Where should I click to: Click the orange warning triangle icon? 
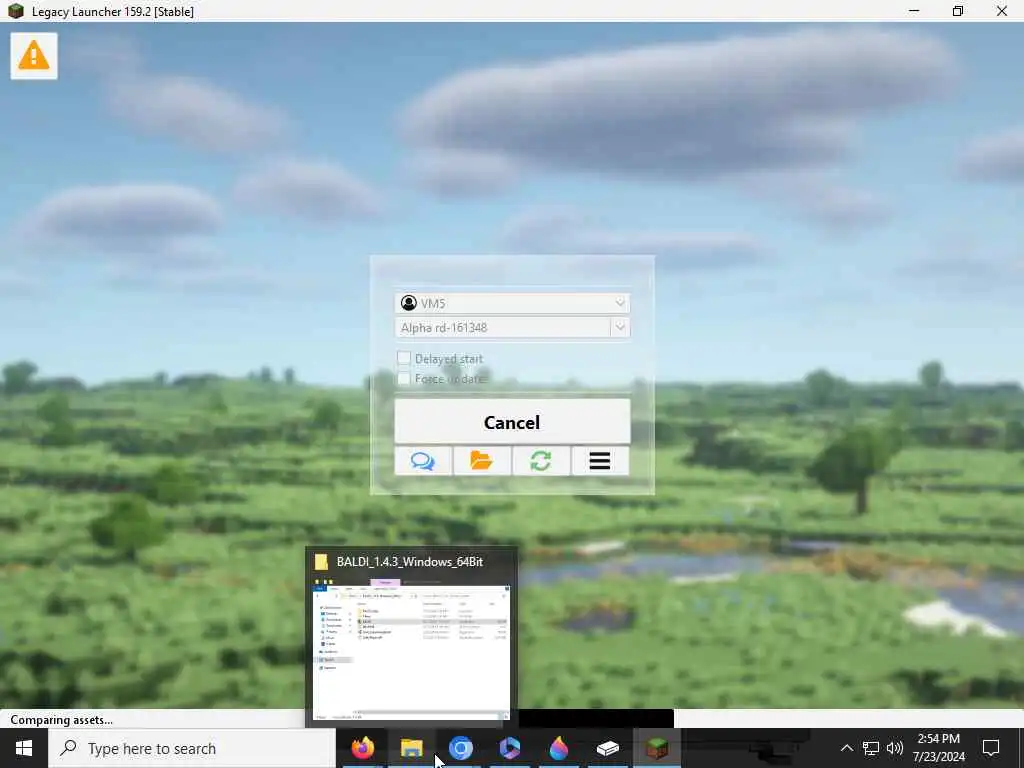[x=34, y=56]
